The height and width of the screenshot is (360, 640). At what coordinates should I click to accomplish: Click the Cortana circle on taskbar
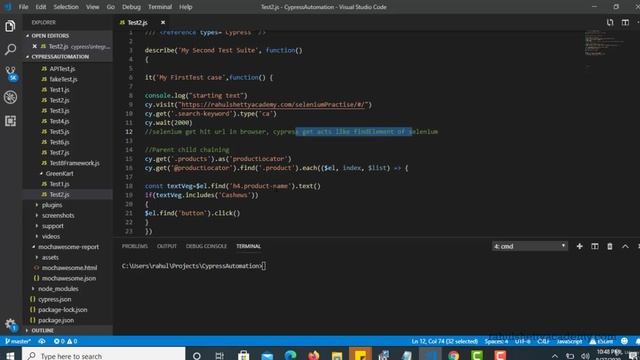click(197, 356)
